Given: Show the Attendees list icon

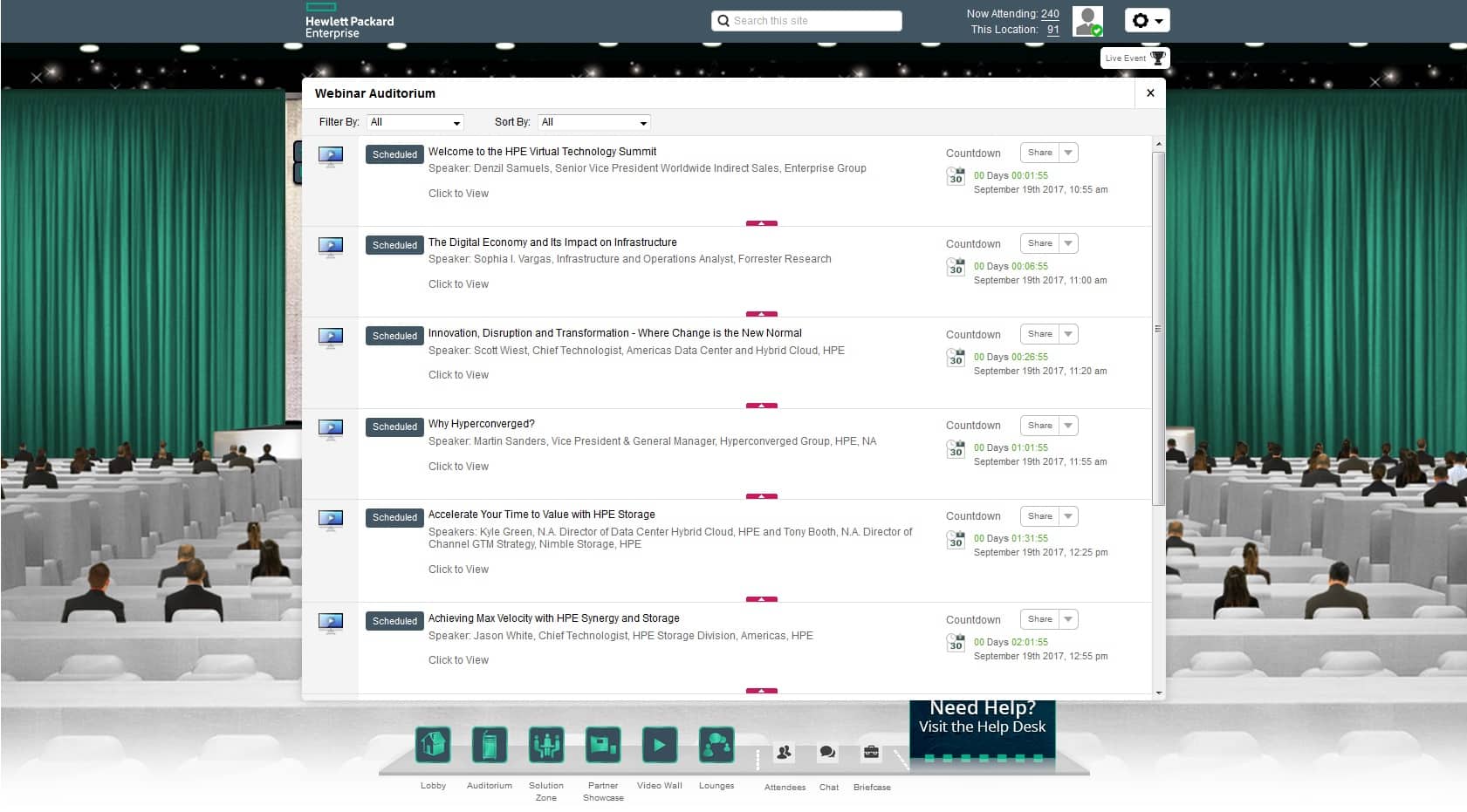Looking at the screenshot, I should pos(785,753).
